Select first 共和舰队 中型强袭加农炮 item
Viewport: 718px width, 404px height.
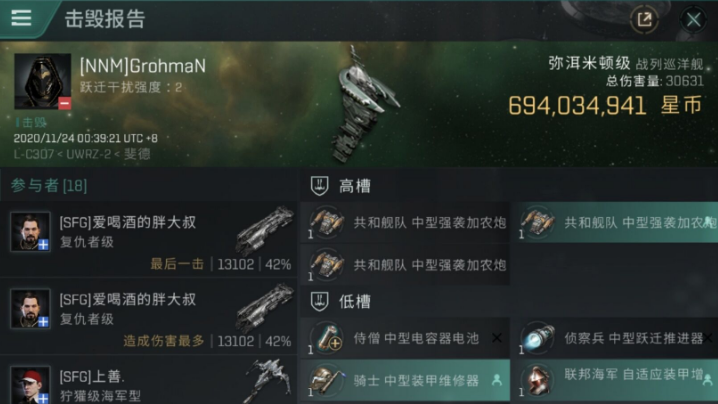click(x=405, y=223)
